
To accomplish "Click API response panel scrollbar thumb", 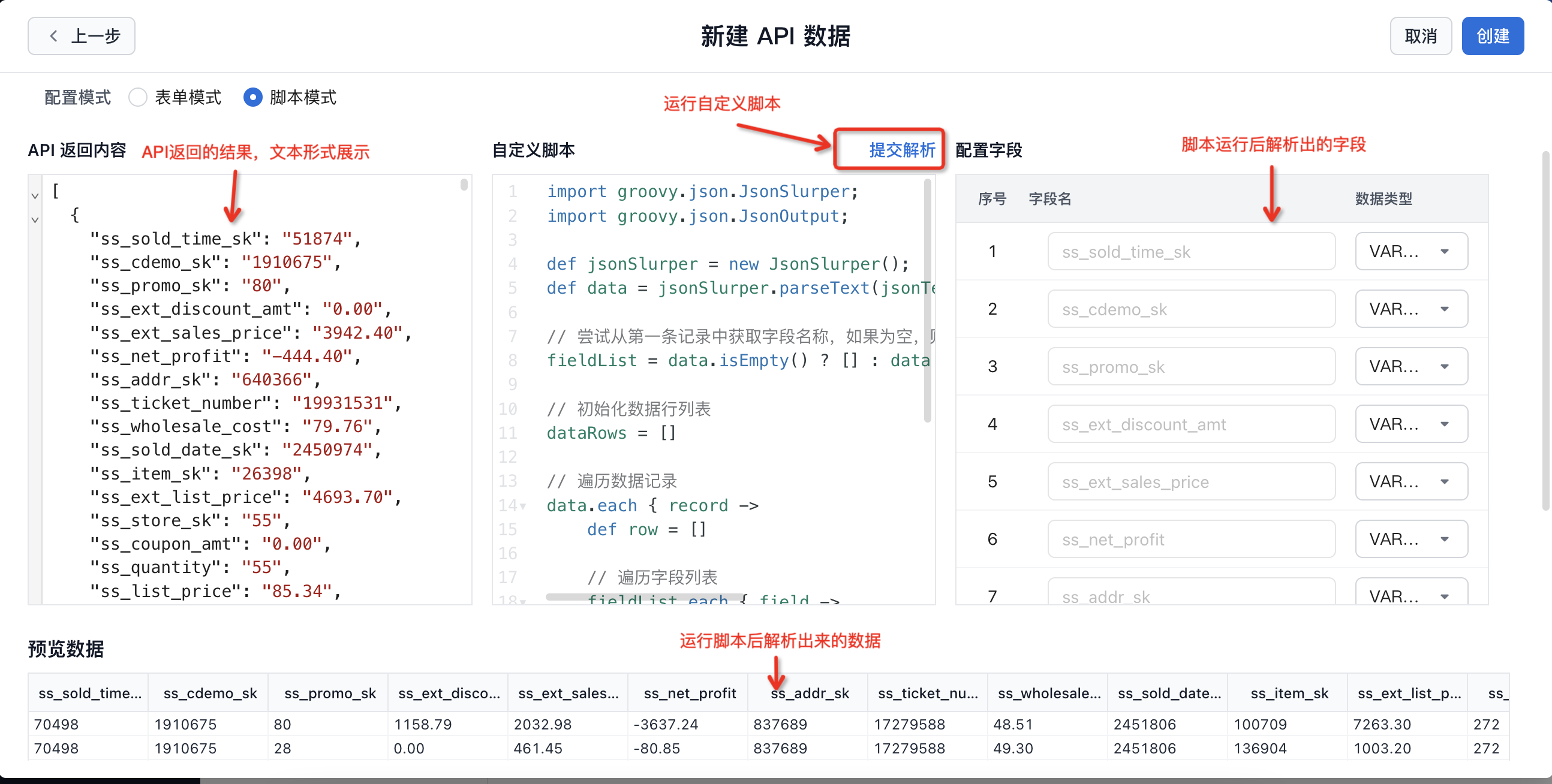I will (x=464, y=184).
